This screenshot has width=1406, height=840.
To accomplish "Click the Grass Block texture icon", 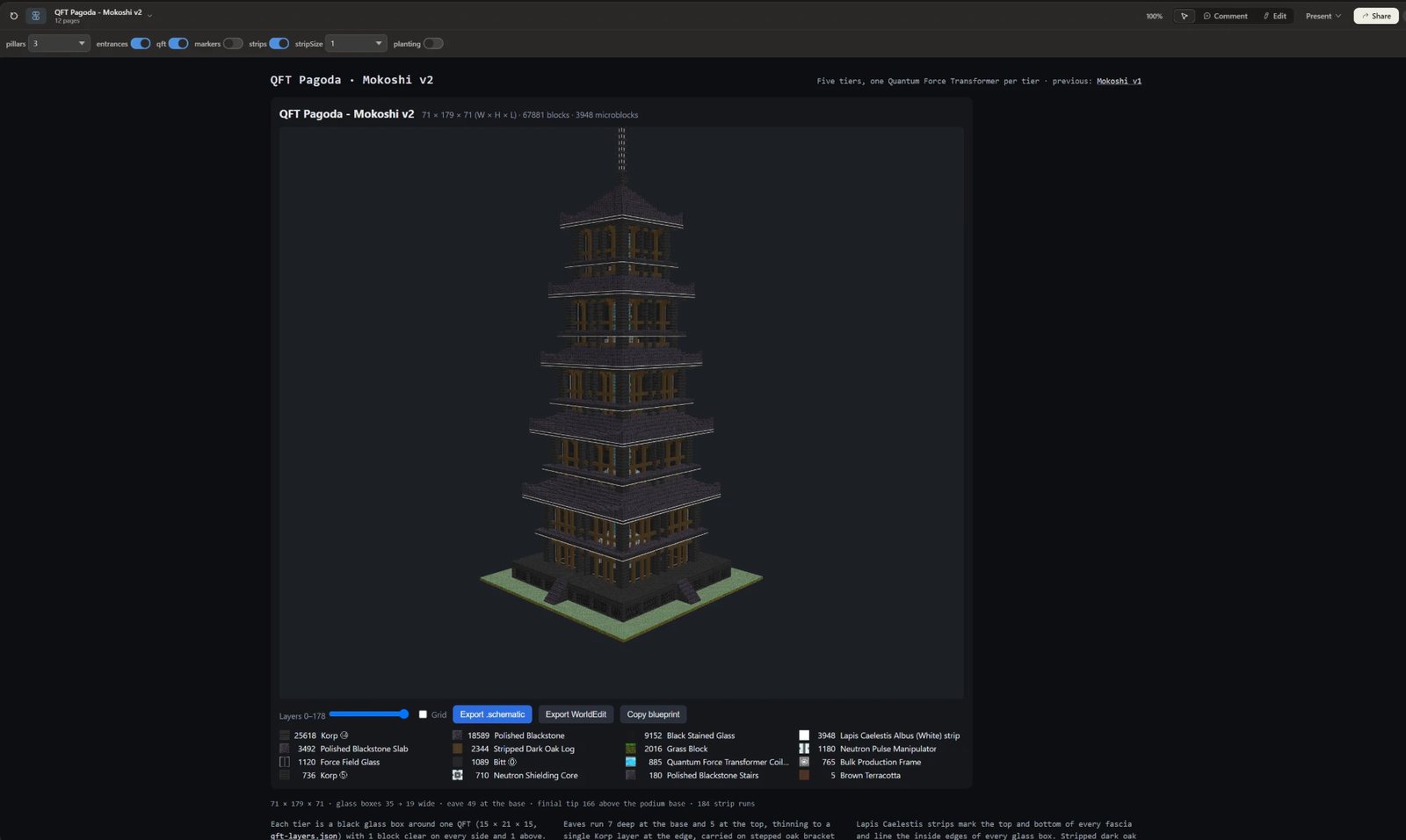I will 630,749.
